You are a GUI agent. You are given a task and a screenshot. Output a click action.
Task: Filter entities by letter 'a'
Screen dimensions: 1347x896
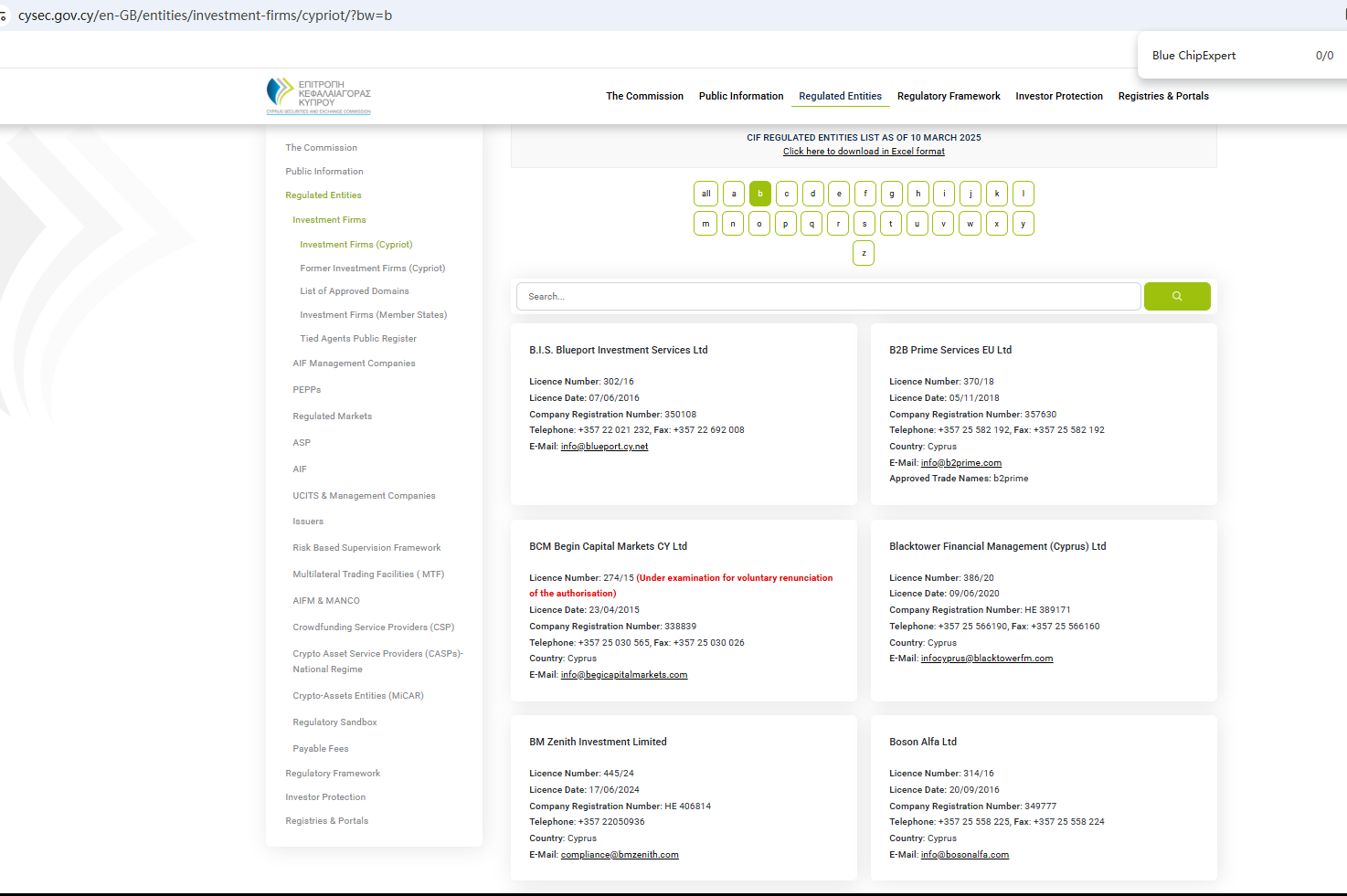click(x=733, y=194)
